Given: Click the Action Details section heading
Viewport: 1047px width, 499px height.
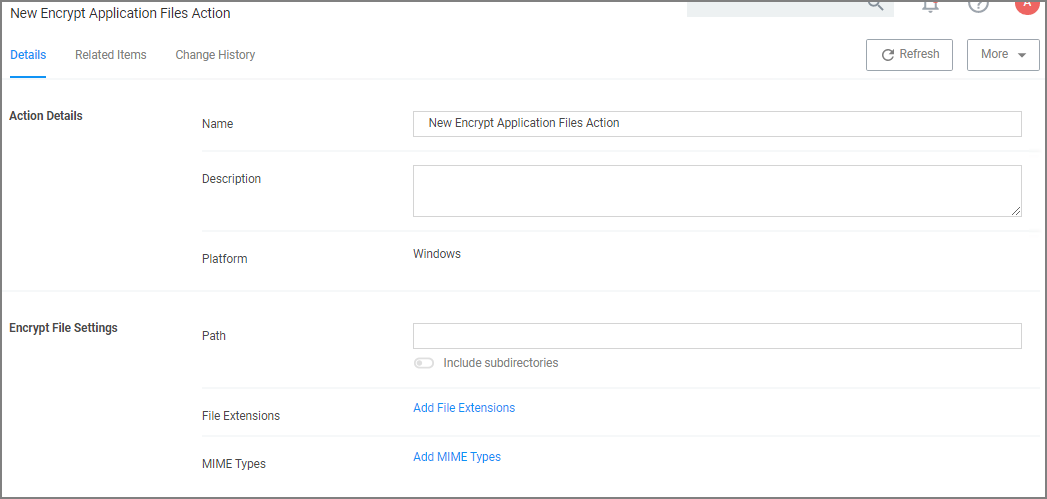Looking at the screenshot, I should click(46, 116).
